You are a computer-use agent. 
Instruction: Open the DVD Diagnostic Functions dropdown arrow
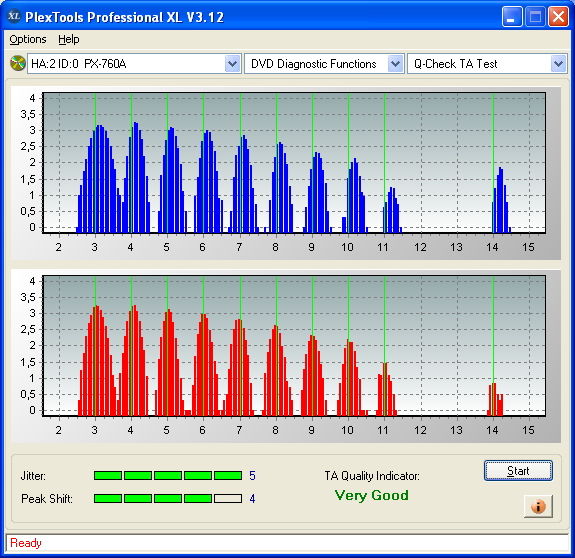coord(395,64)
